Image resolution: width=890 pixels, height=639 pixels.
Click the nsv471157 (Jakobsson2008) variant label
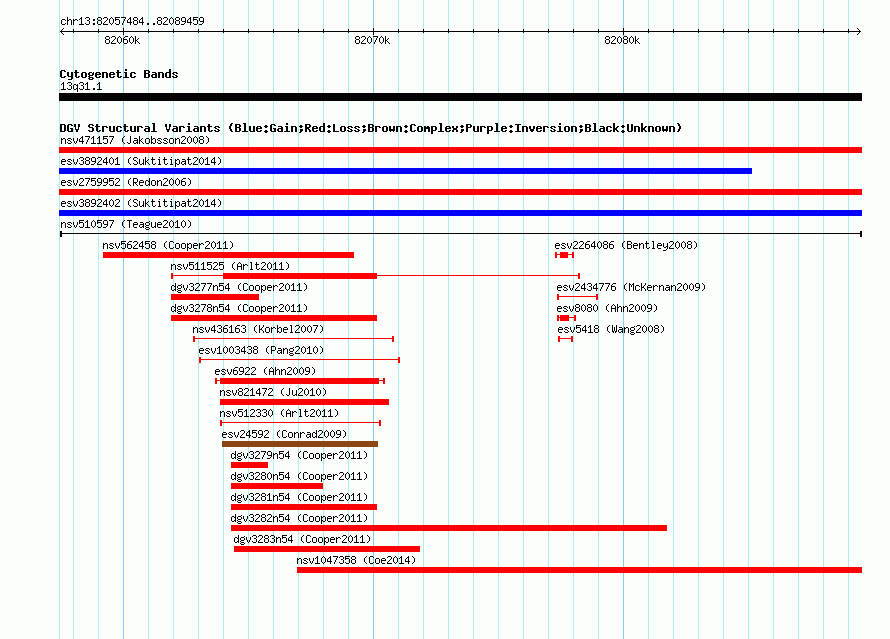click(x=135, y=140)
